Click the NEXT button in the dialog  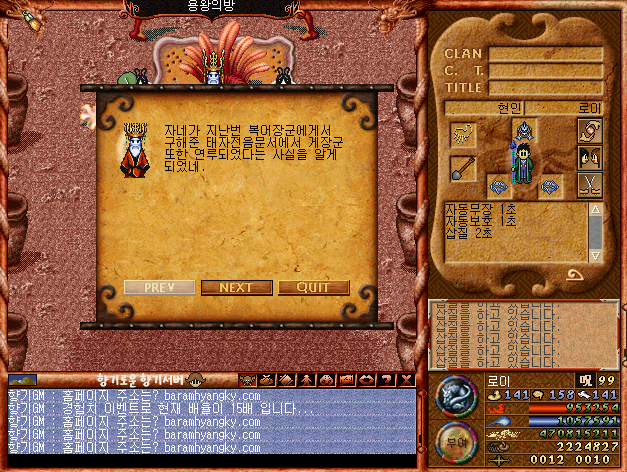click(236, 288)
